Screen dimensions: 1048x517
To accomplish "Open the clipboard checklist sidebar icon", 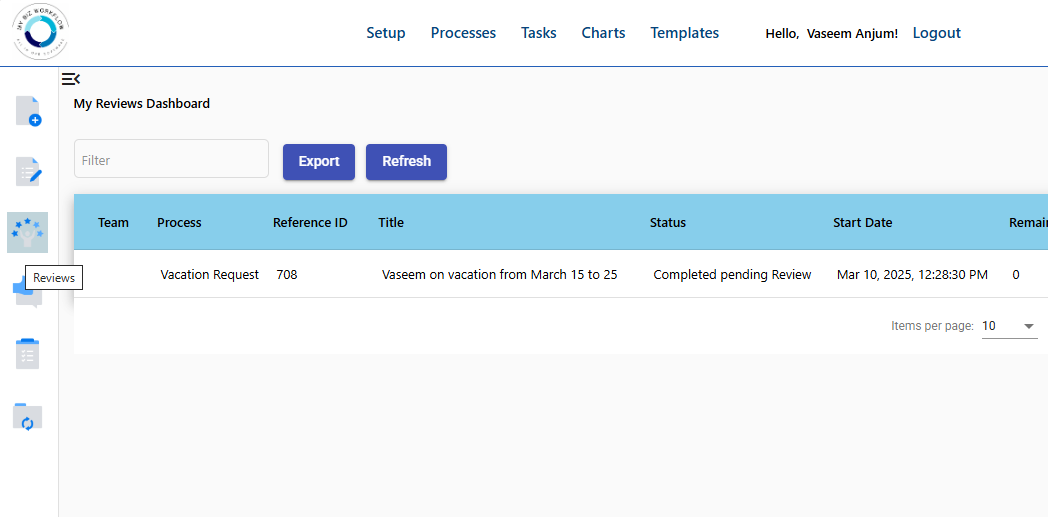I will (x=27, y=354).
